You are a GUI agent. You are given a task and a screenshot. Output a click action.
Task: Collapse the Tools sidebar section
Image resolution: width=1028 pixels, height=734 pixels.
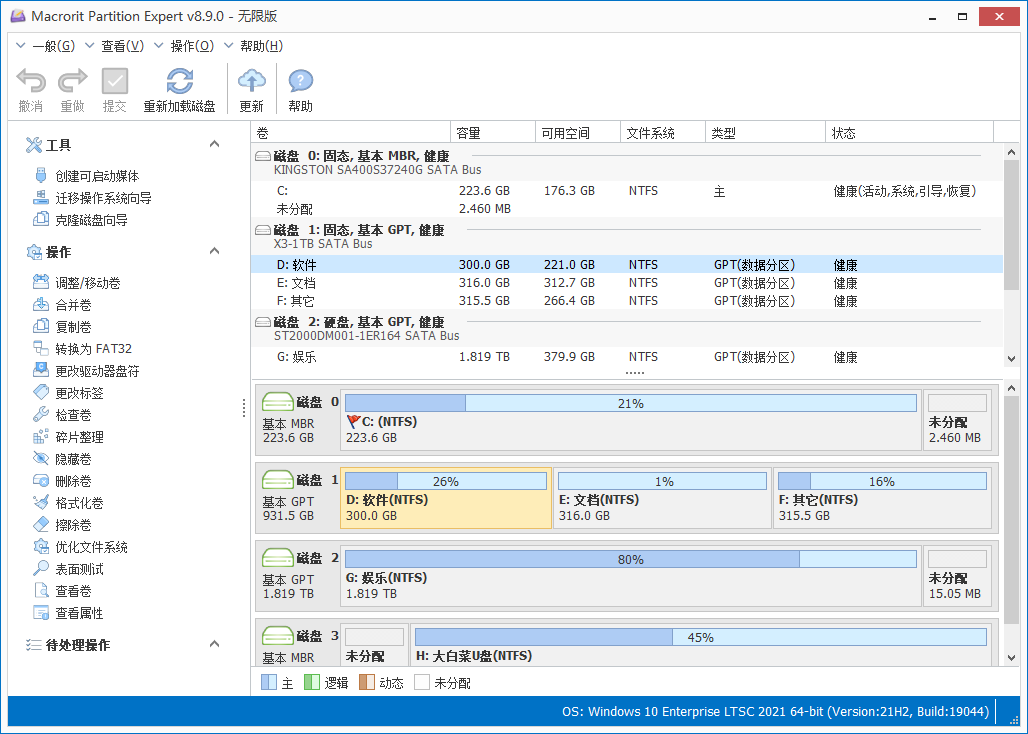click(x=213, y=144)
